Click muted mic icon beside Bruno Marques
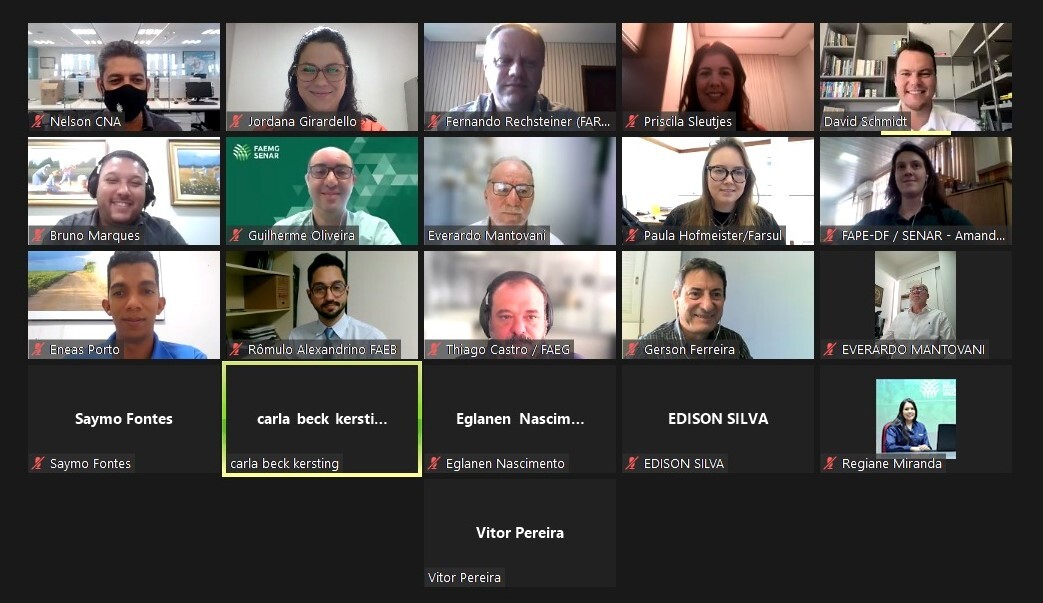The width and height of the screenshot is (1043, 603). point(38,235)
